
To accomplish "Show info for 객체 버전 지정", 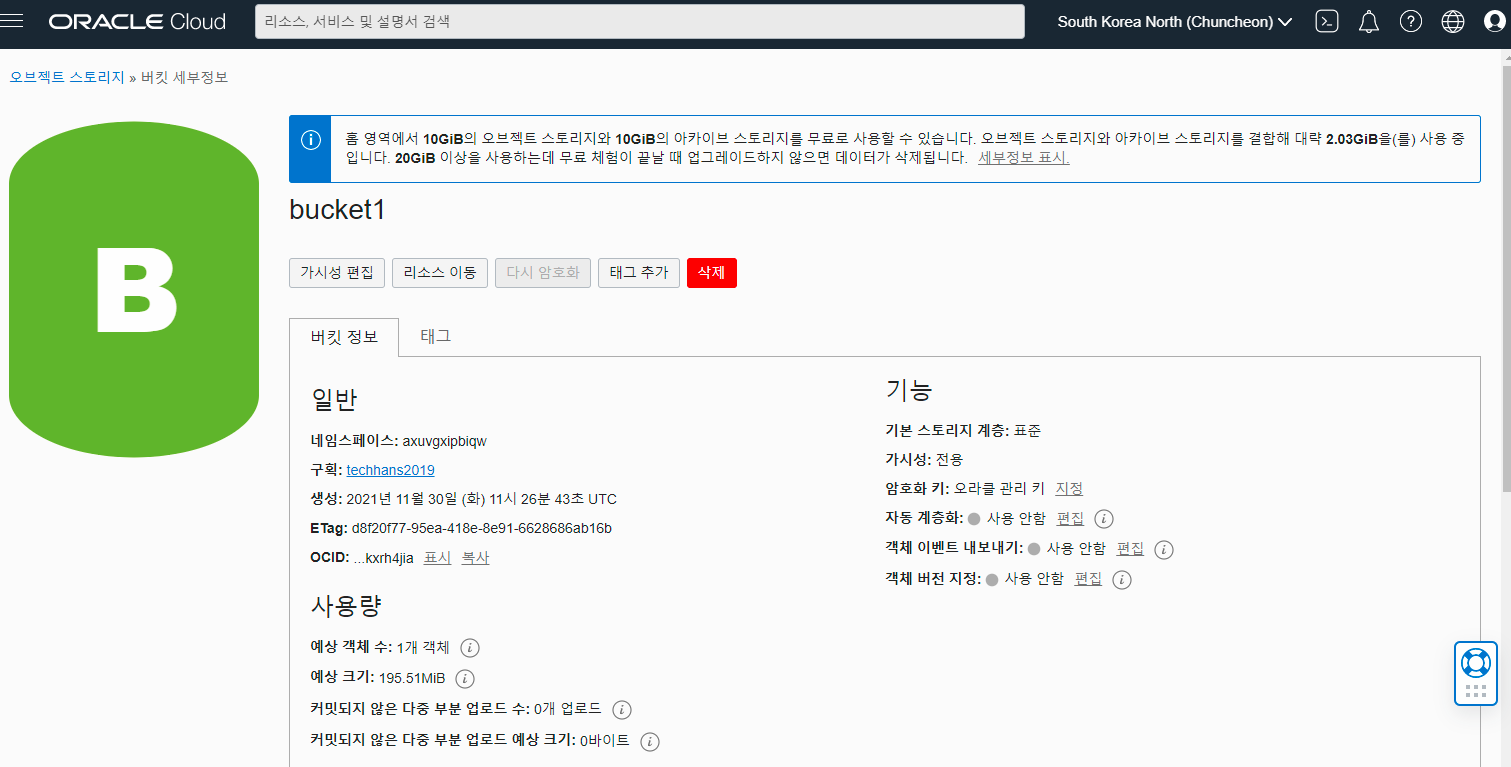I will tap(1122, 579).
